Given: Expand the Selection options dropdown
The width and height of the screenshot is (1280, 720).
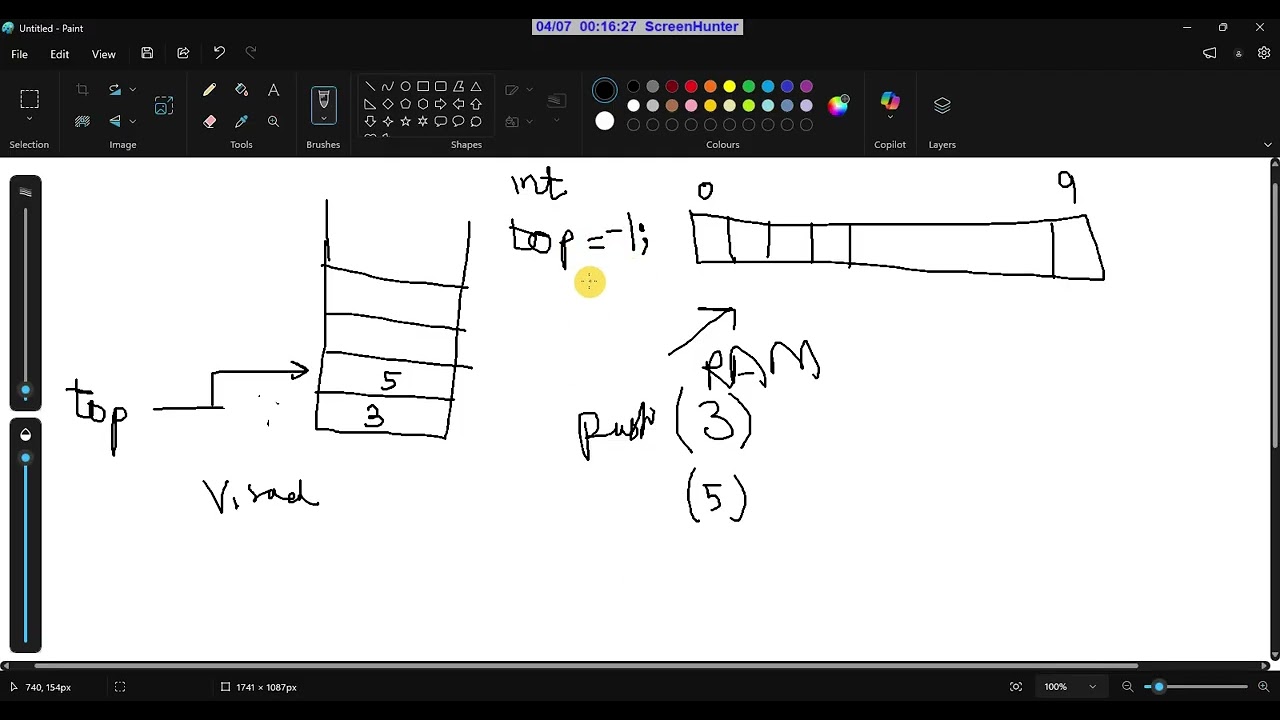Looking at the screenshot, I should (x=29, y=119).
